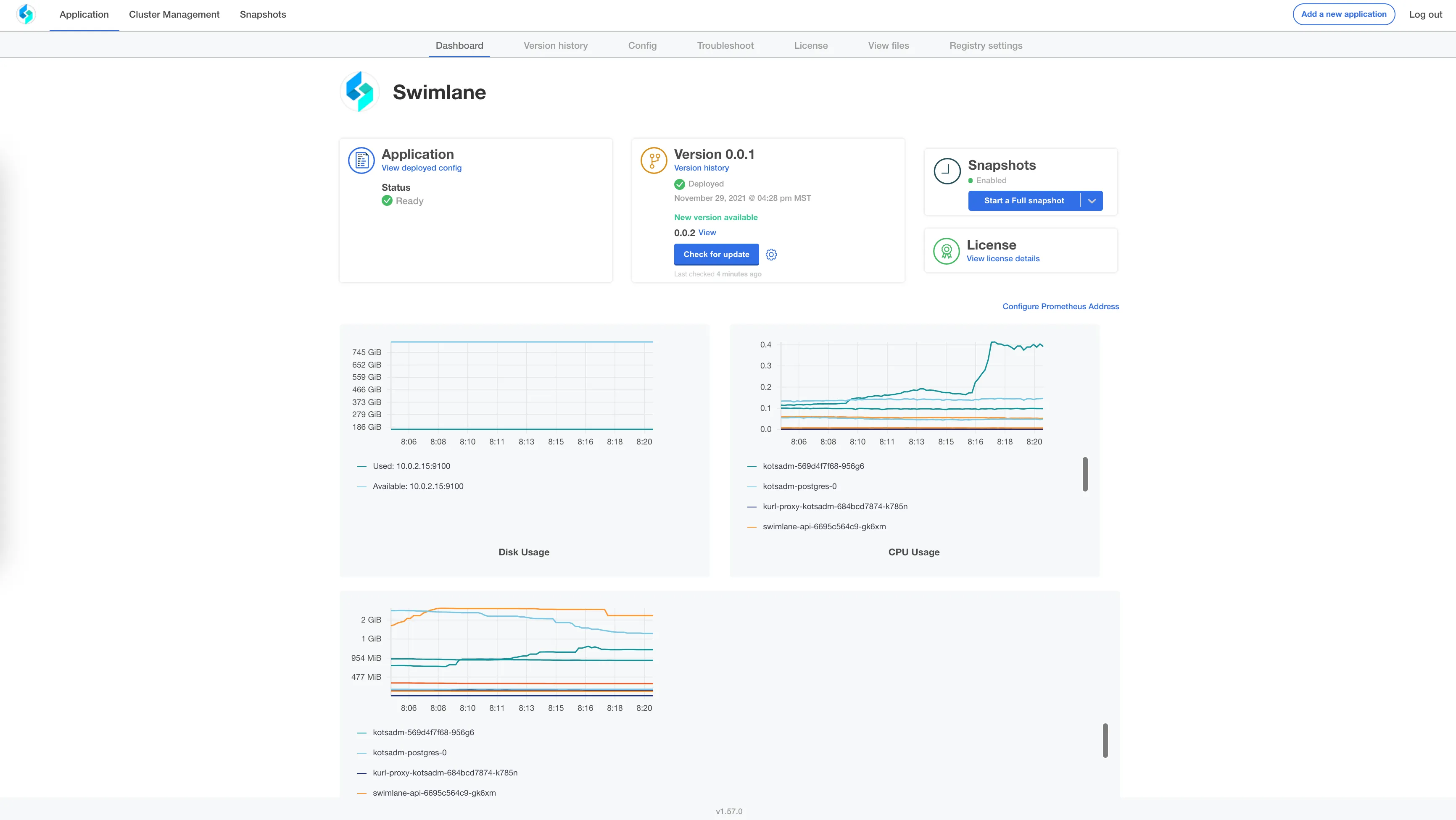Select the Dashboard sub-tab
Screen dimensions: 1456x820
click(459, 45)
